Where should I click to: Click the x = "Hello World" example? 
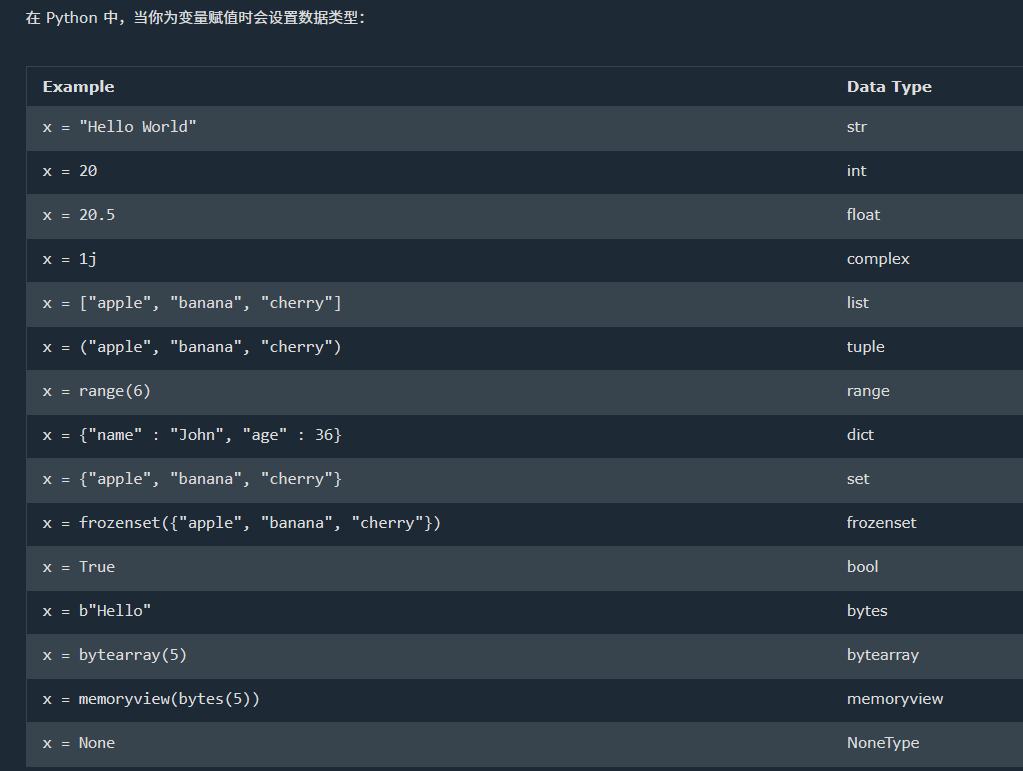coord(120,127)
